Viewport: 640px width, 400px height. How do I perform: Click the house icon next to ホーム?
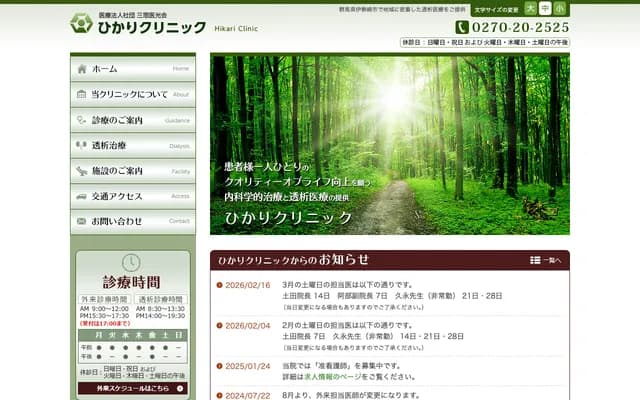(x=82, y=69)
